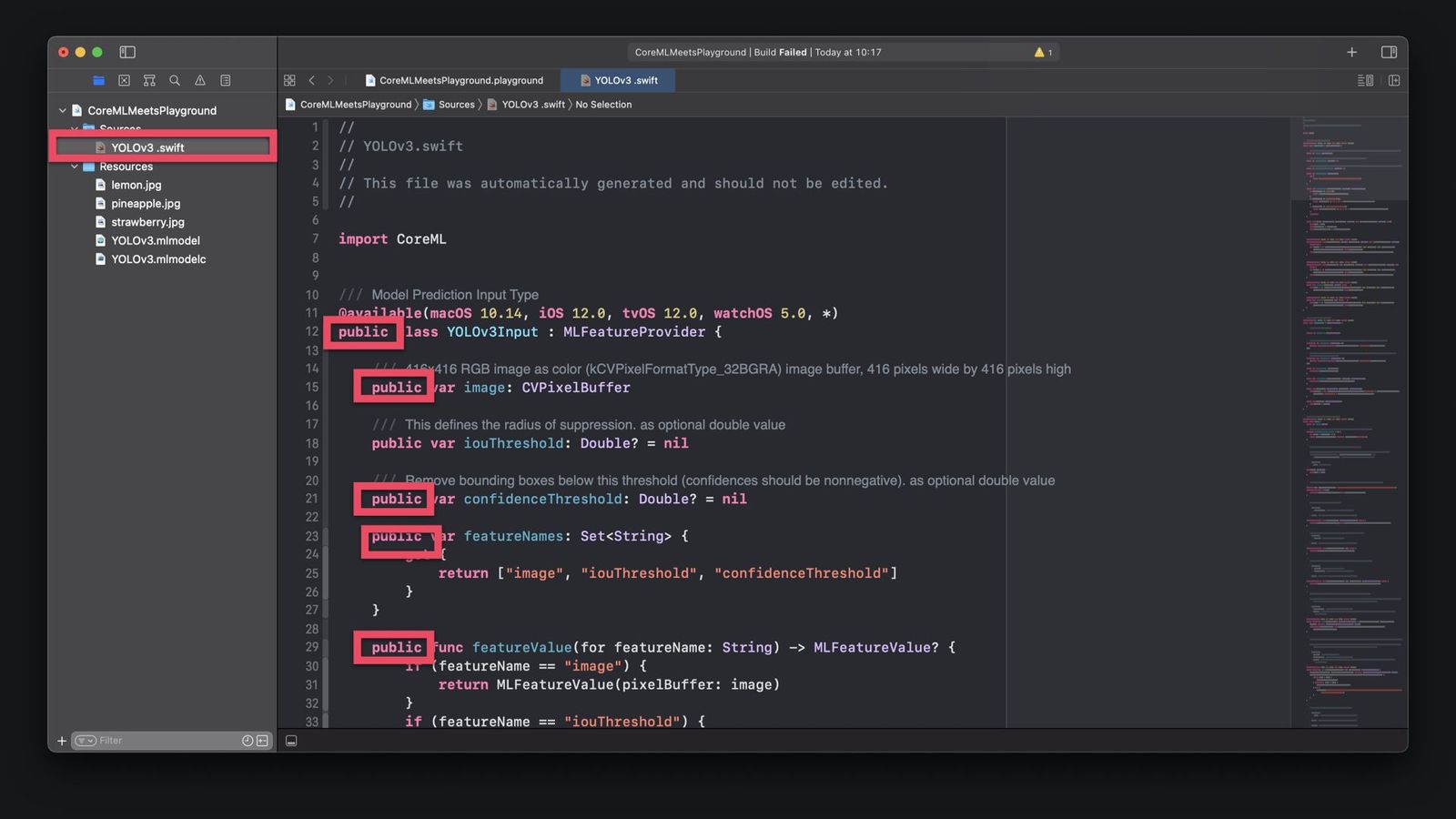Open the Report navigator icon
The image size is (1456, 819).
tap(226, 80)
